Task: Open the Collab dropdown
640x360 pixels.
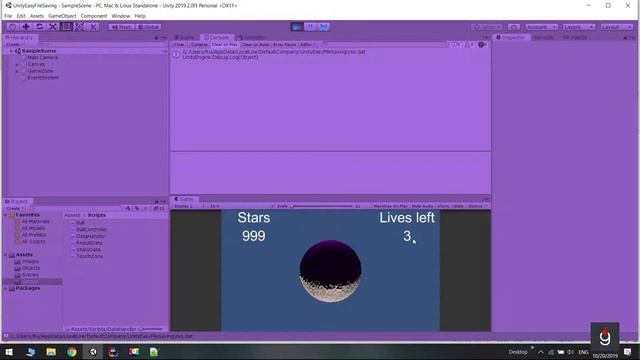Action: 487,27
